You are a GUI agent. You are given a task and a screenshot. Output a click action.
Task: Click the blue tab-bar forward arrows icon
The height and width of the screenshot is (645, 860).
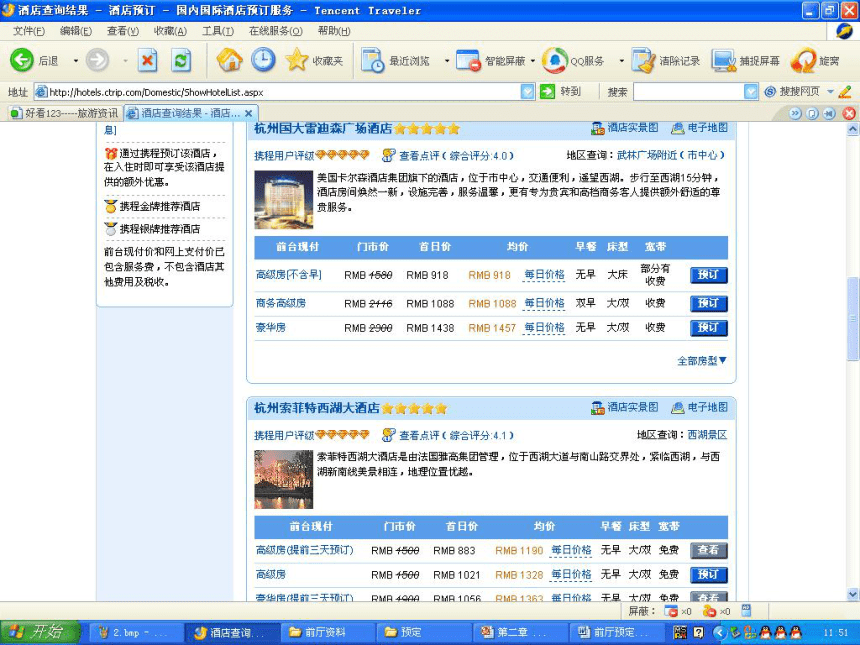795,114
